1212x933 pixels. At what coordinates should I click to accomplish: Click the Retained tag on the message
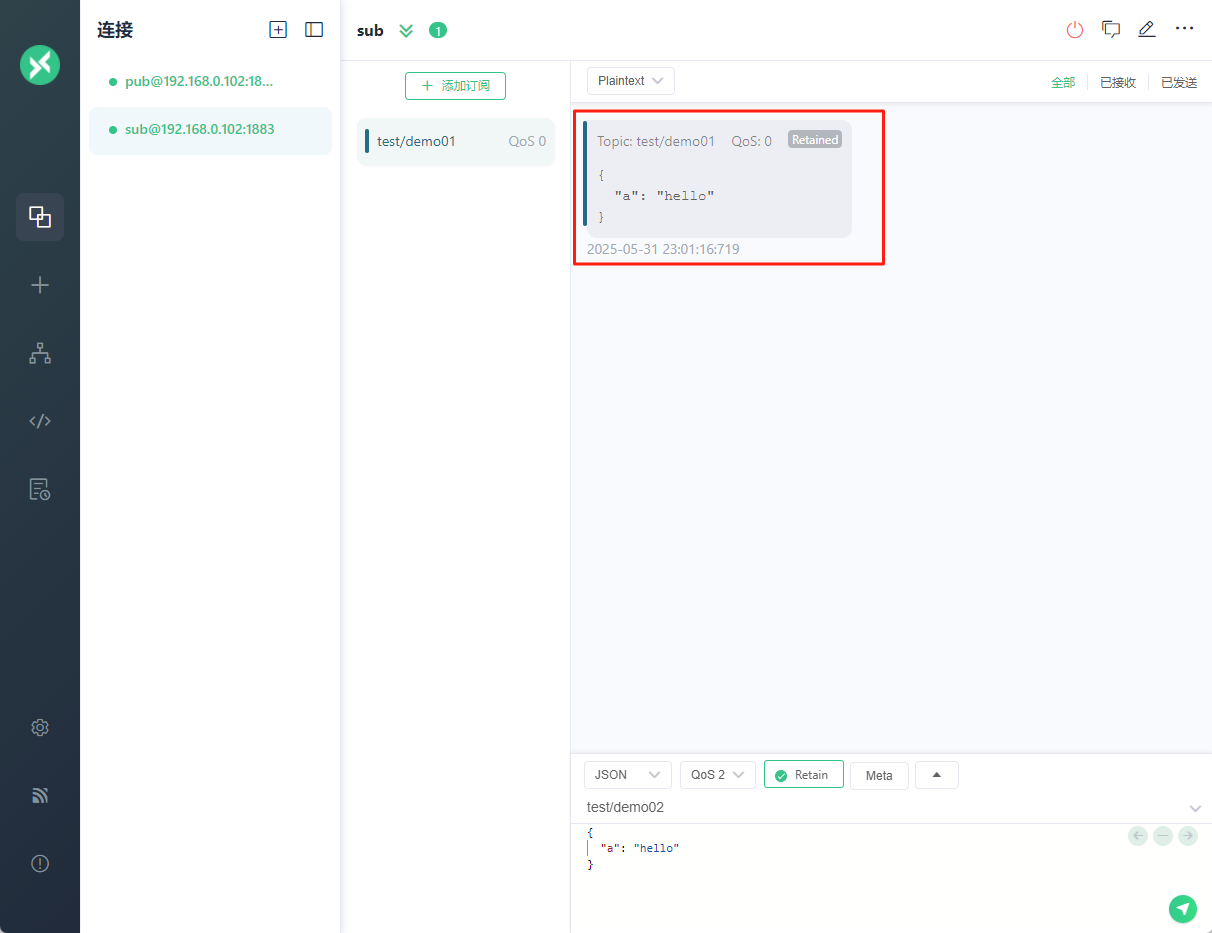pyautogui.click(x=815, y=140)
